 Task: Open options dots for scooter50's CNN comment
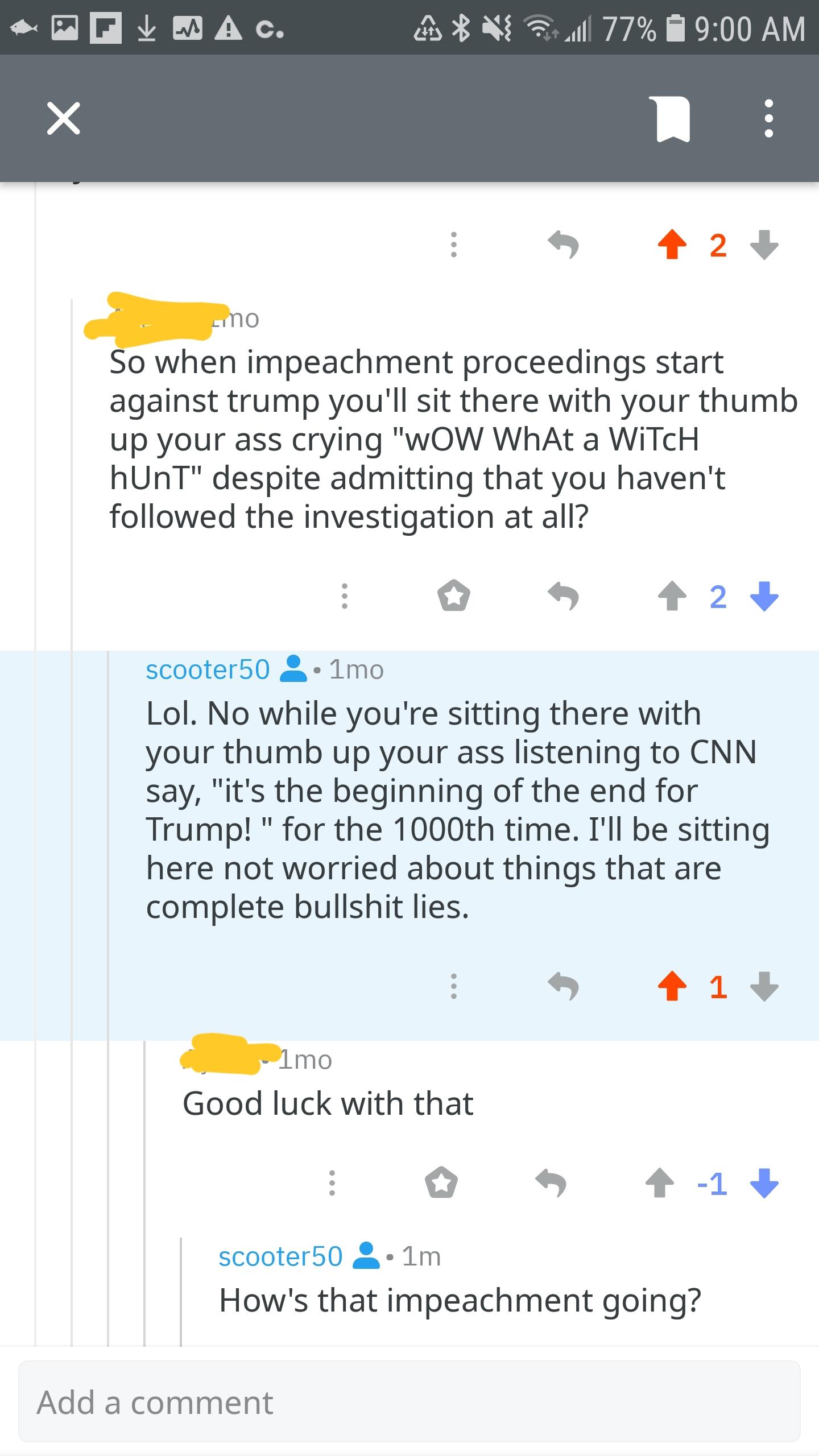[453, 987]
